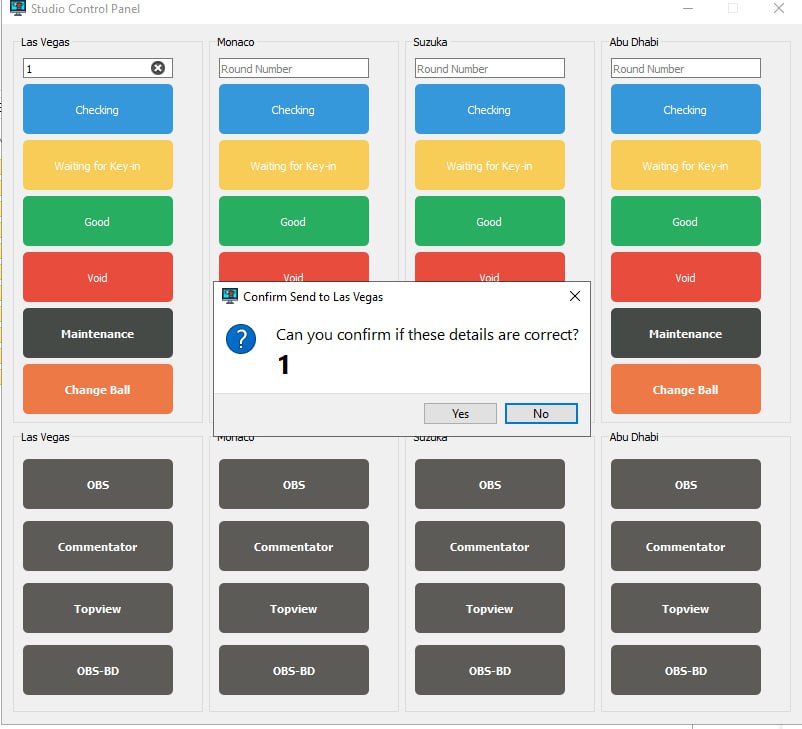Open Commentator for Monaco
802x729 pixels.
(x=294, y=546)
